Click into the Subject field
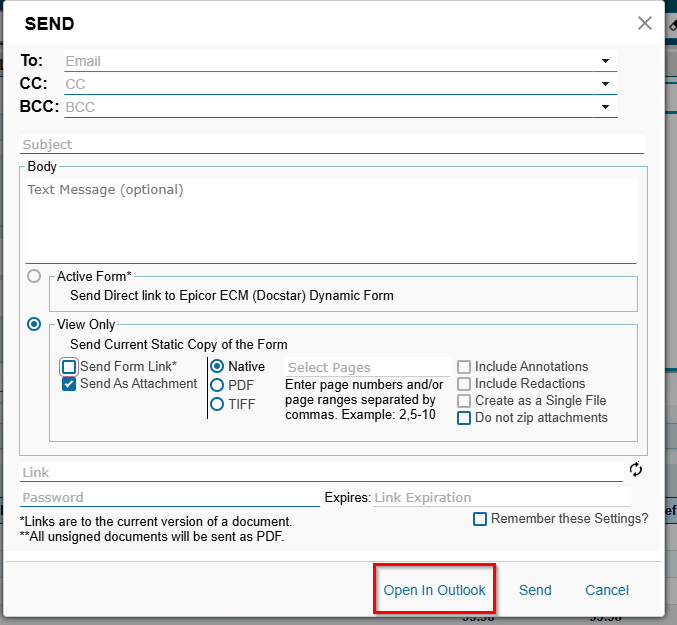Viewport: 677px width, 625px height. 330,145
